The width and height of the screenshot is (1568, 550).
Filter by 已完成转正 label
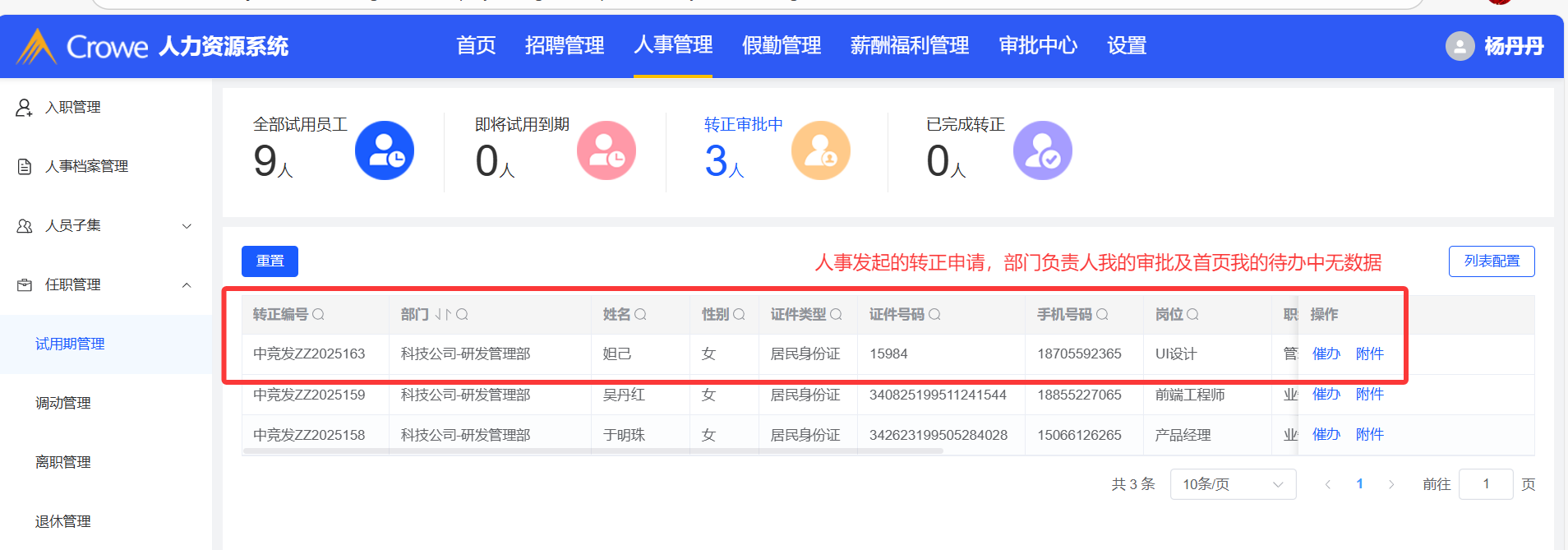point(966,124)
